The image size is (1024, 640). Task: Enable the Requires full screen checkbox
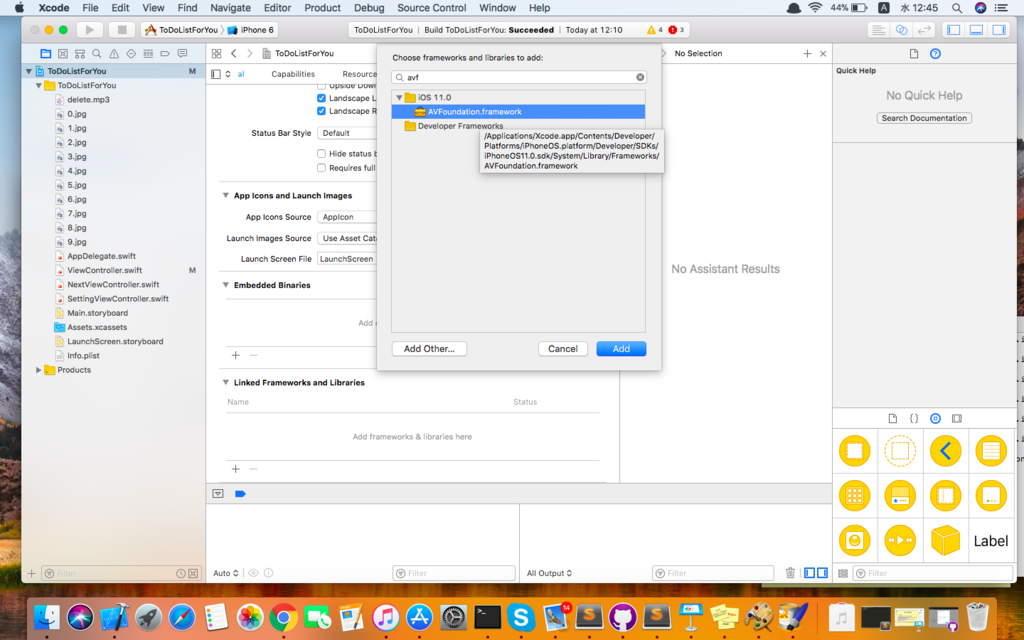tap(321, 168)
